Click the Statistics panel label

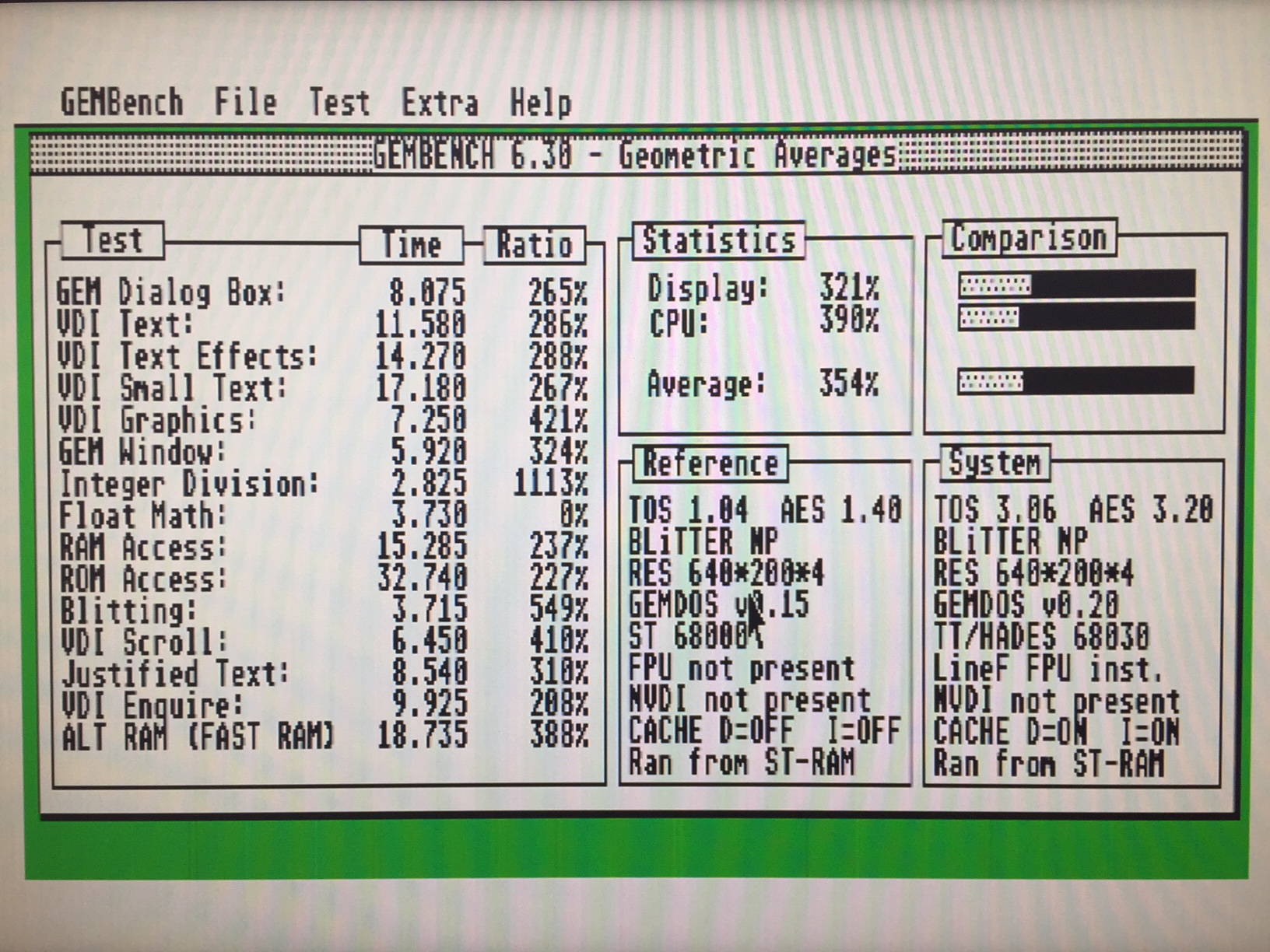717,240
